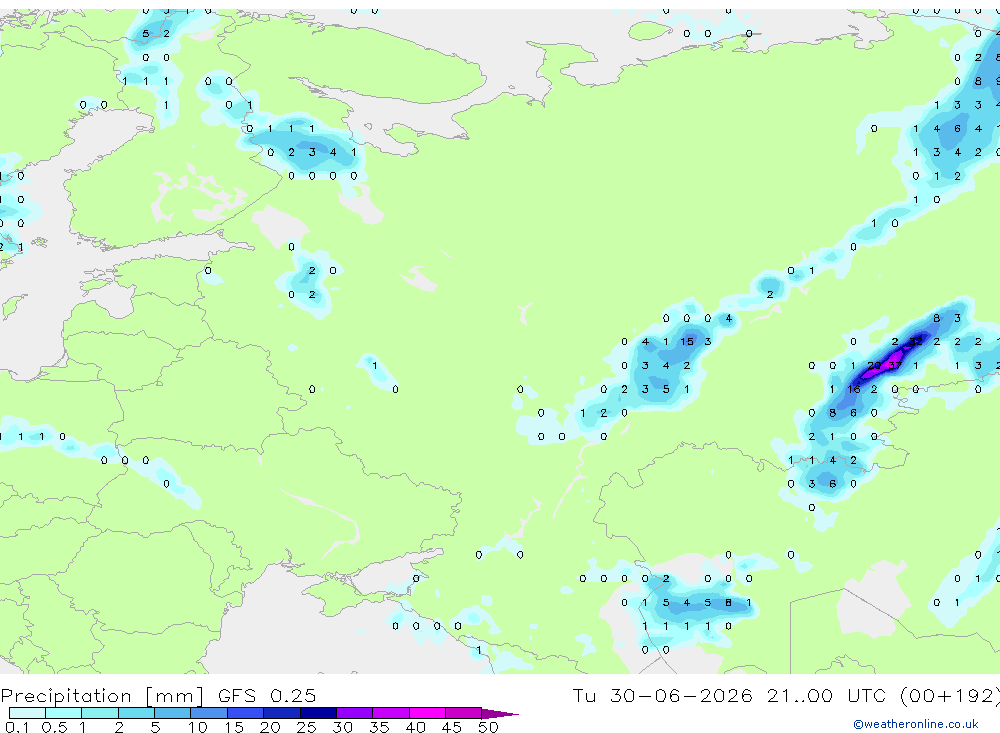
Task: Click the '(00+192)' forecast offset text
Action: tap(950, 696)
